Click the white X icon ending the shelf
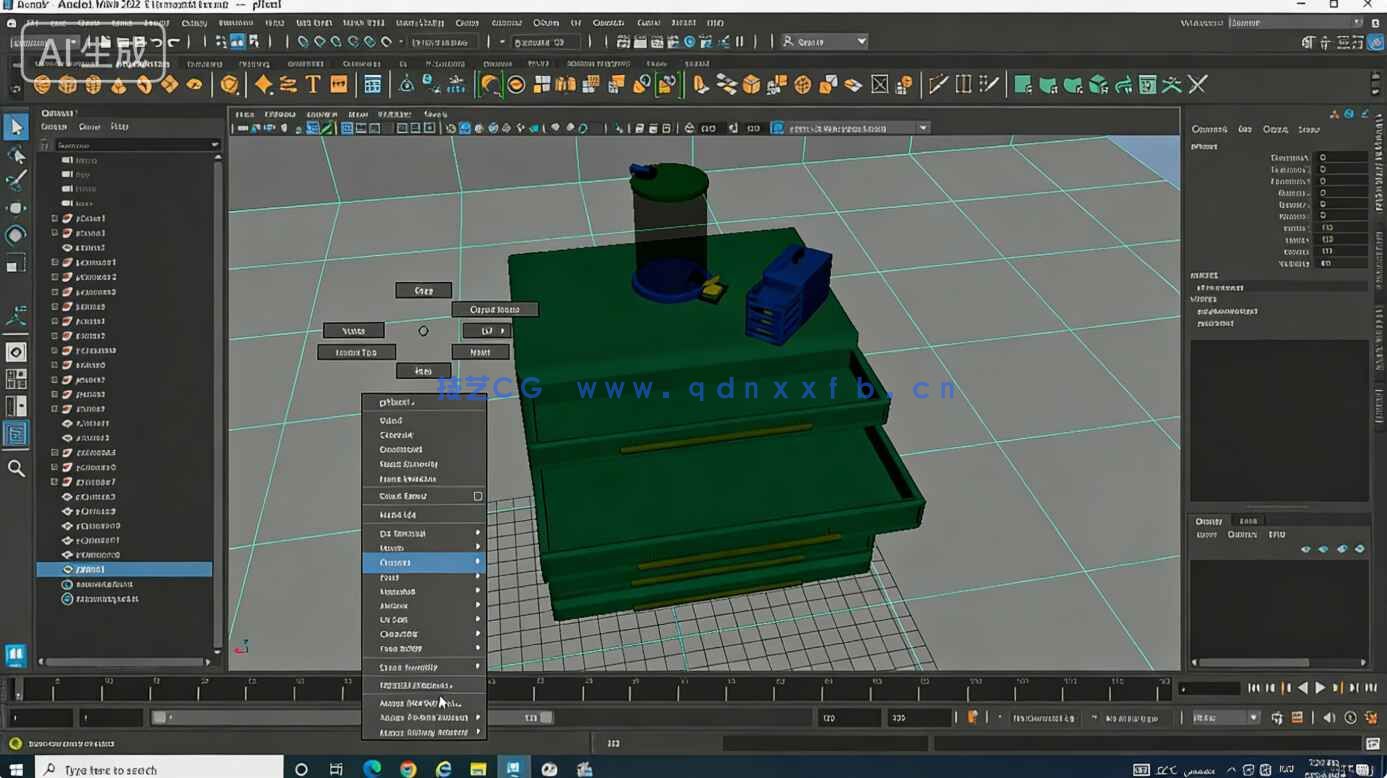Image resolution: width=1387 pixels, height=778 pixels. pos(1197,85)
